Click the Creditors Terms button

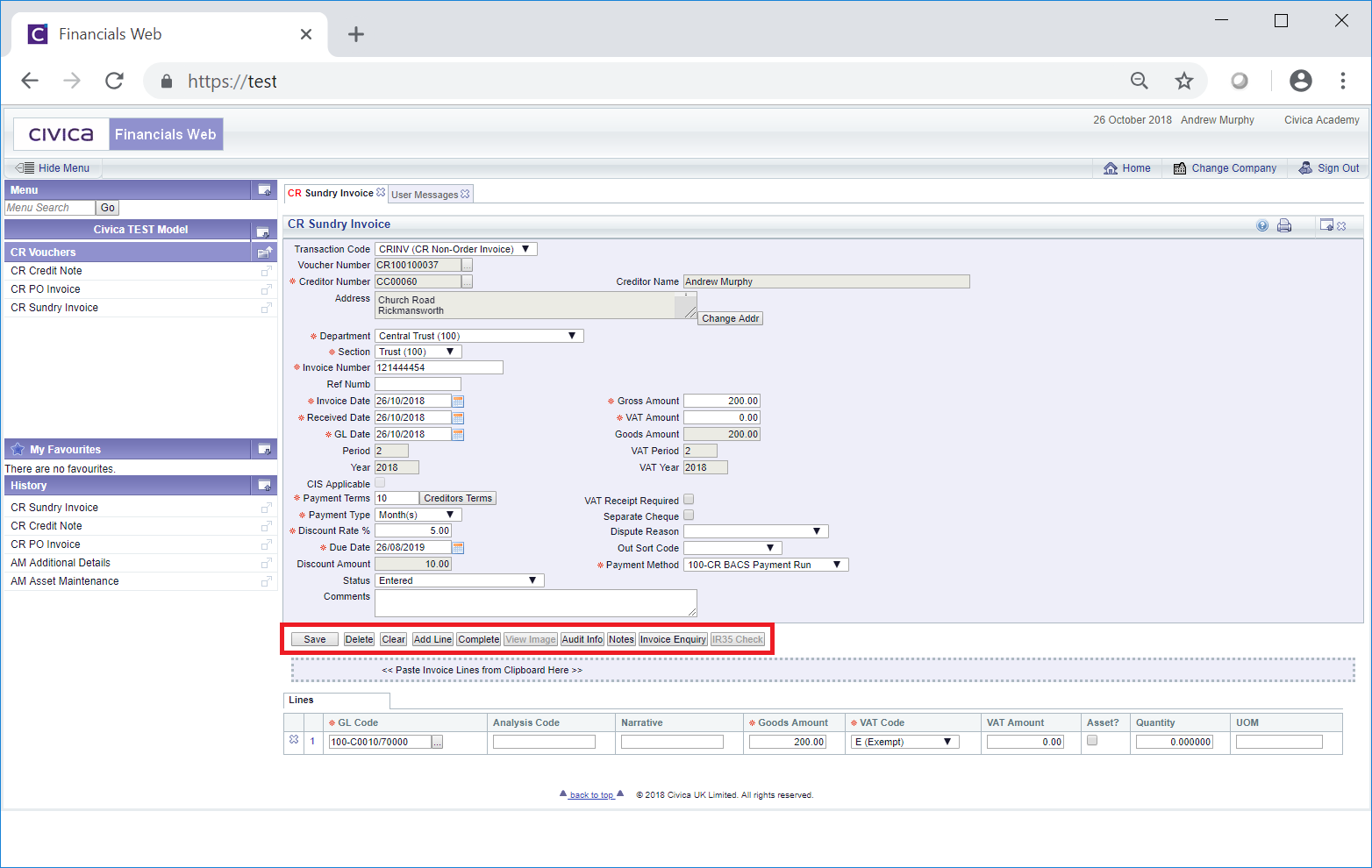coord(458,498)
